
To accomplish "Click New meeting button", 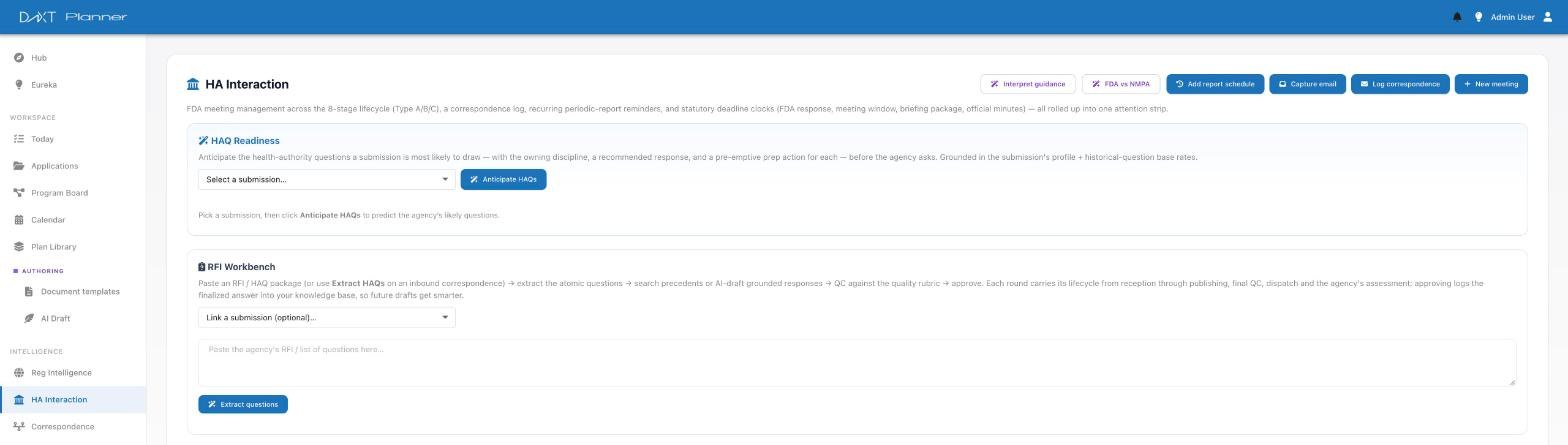I will point(1491,84).
